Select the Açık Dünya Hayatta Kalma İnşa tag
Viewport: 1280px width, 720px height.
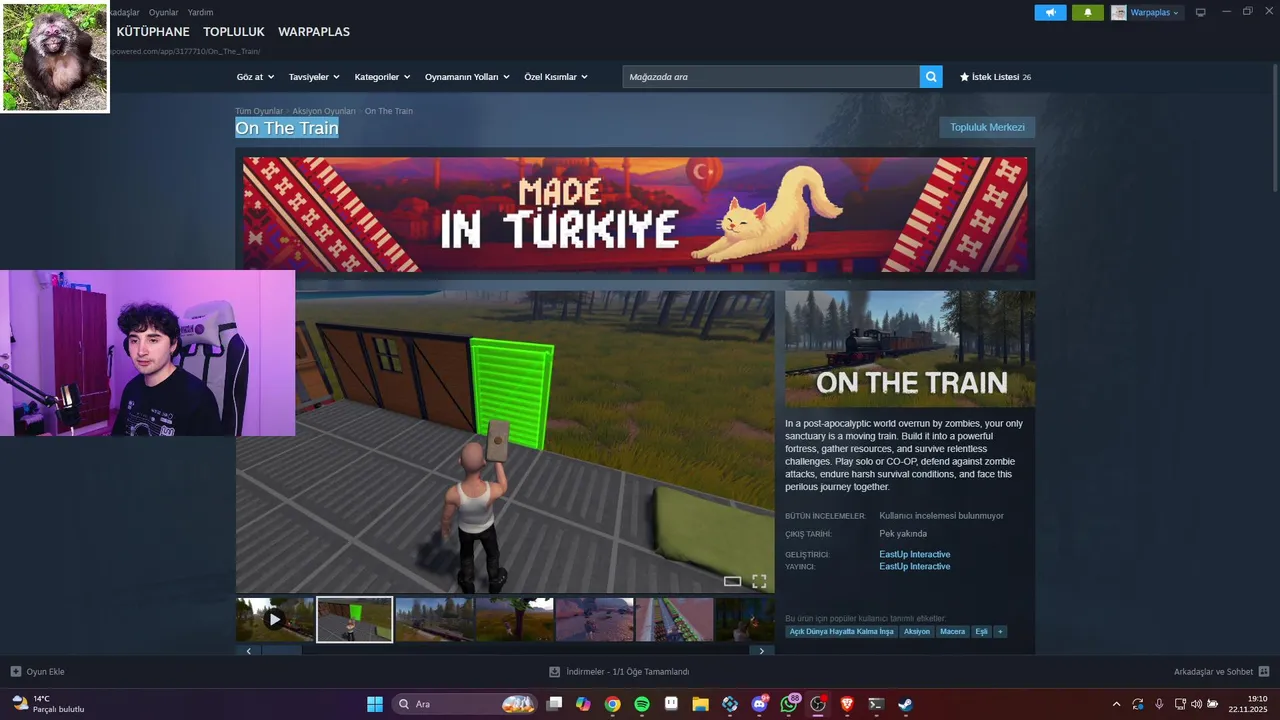[842, 631]
